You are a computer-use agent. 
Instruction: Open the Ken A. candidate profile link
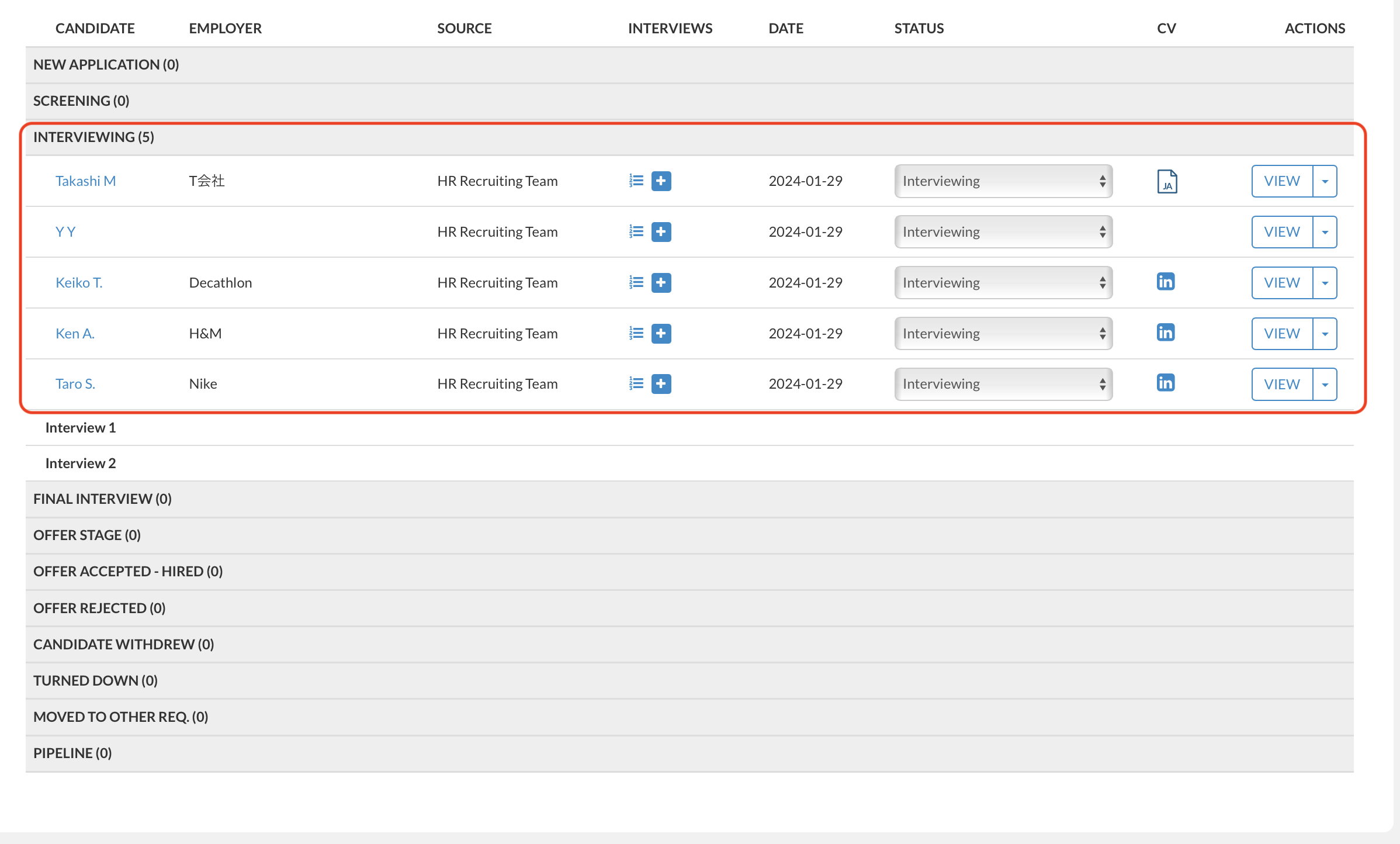click(x=75, y=334)
